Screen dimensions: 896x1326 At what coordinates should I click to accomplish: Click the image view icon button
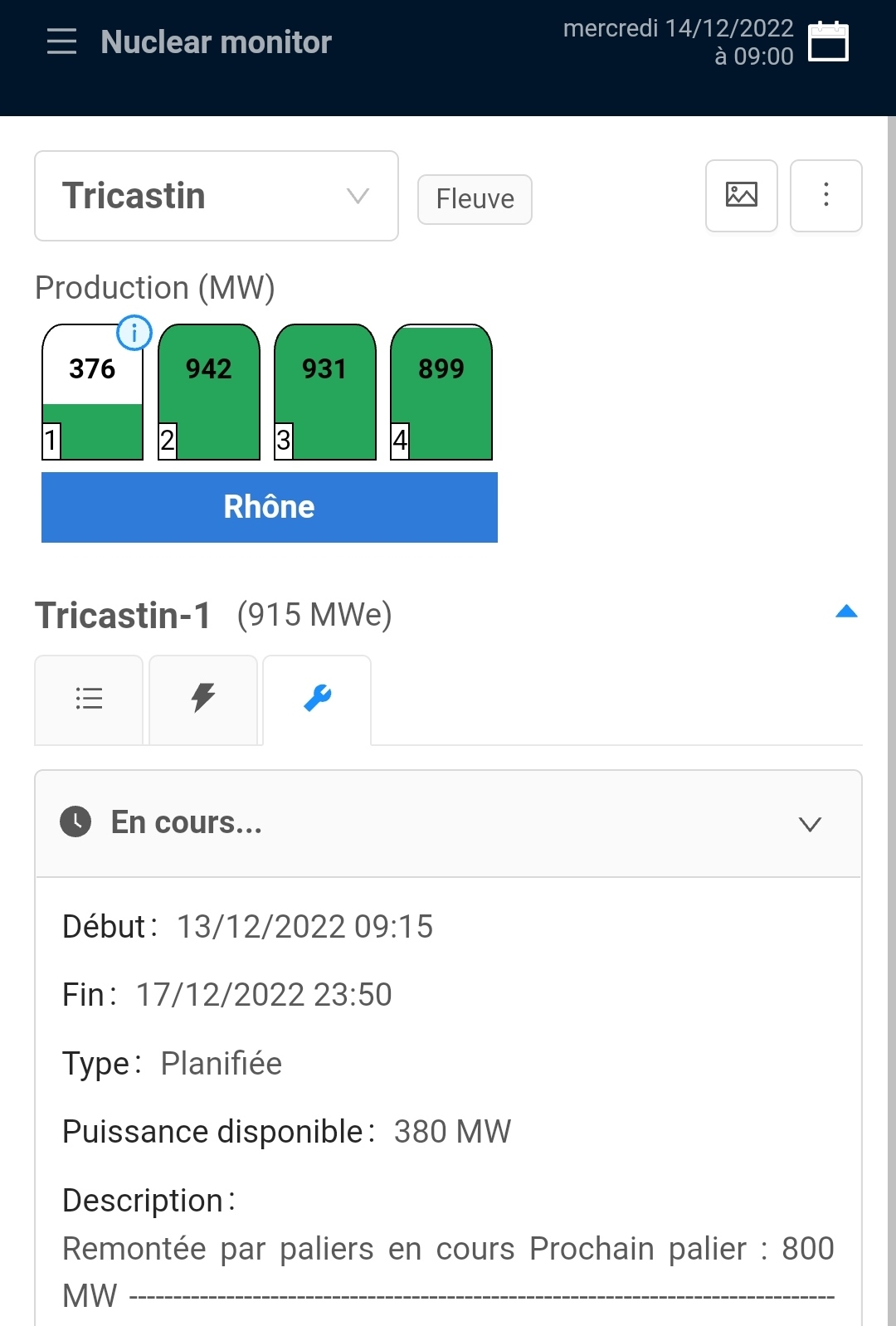741,196
